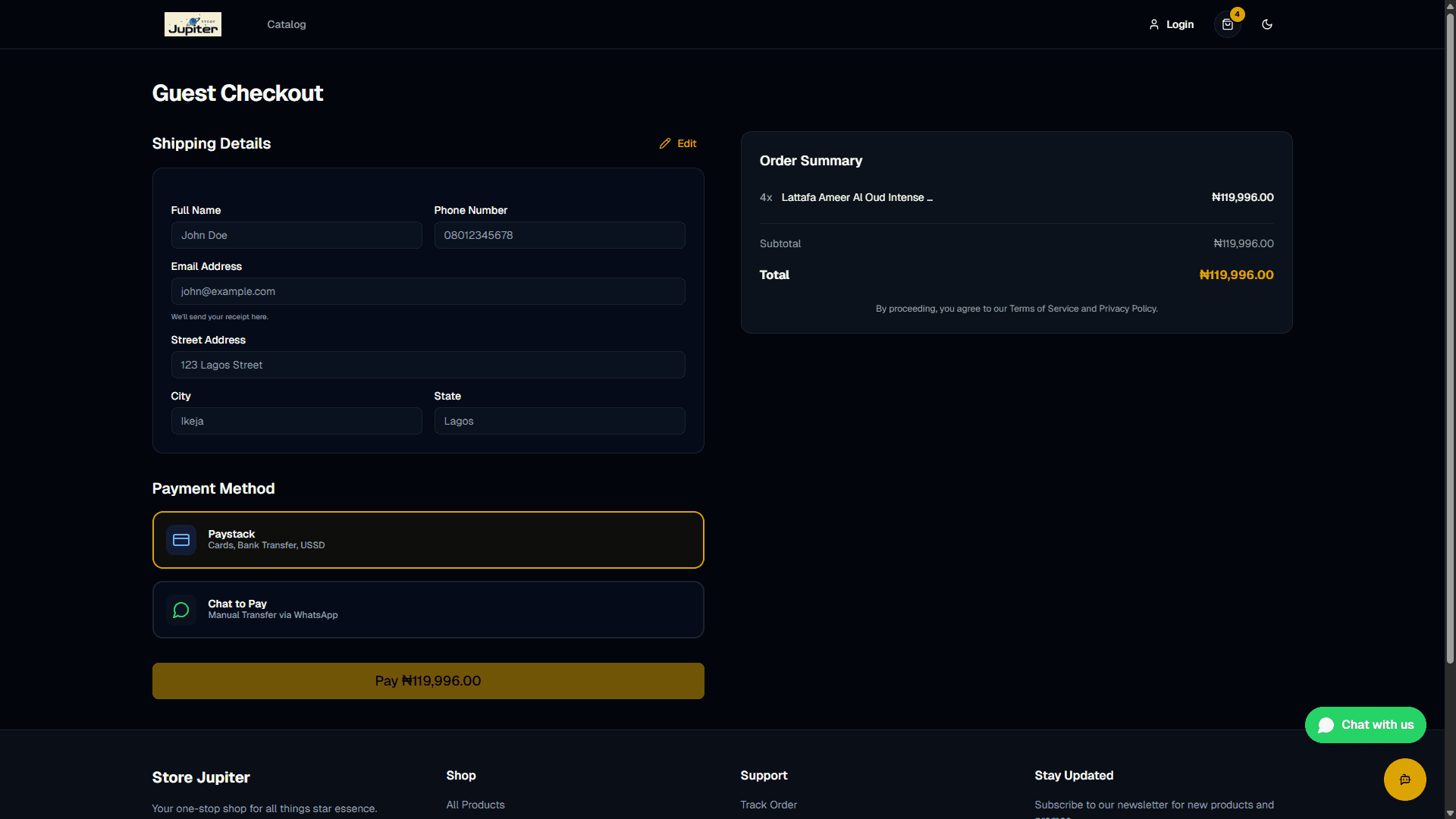The height and width of the screenshot is (819, 1456).
Task: Click the Paystack card icon
Action: click(181, 540)
